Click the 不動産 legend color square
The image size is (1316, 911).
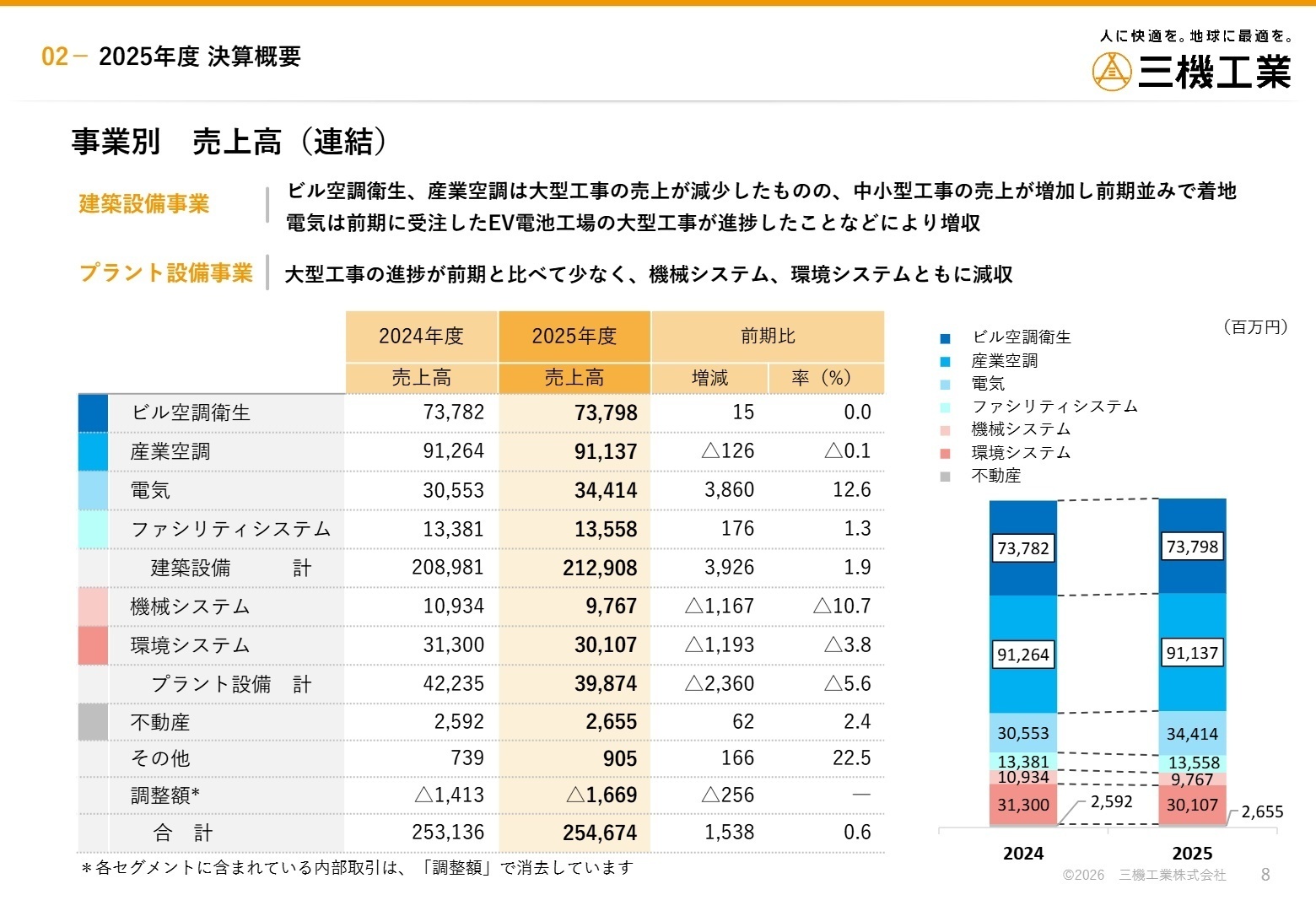(x=945, y=477)
